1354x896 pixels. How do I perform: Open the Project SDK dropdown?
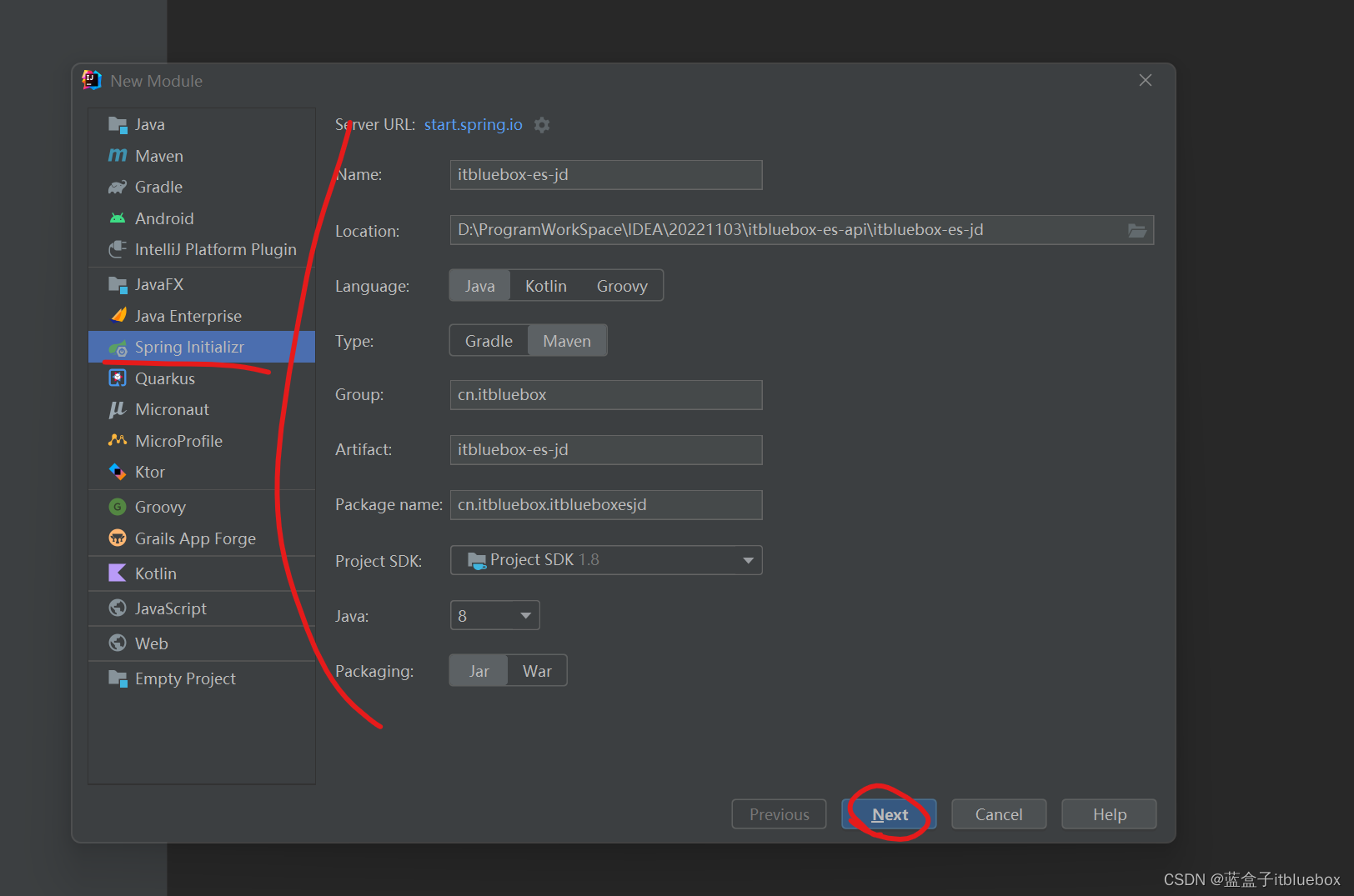point(606,560)
